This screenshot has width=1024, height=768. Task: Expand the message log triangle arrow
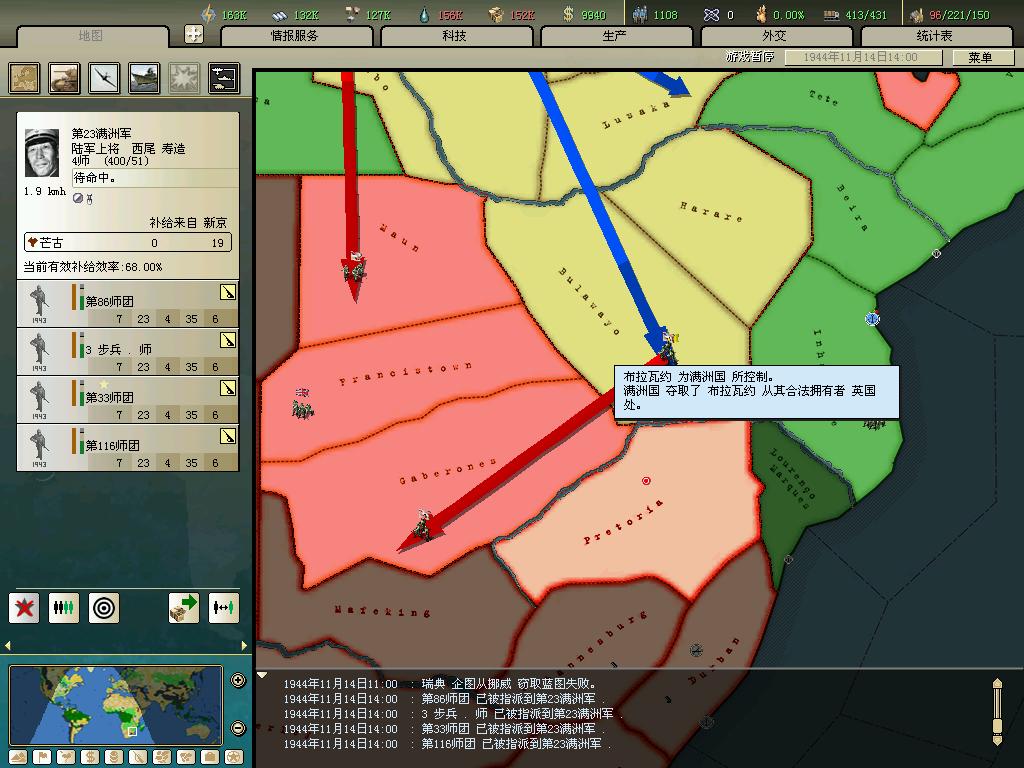pyautogui.click(x=263, y=675)
